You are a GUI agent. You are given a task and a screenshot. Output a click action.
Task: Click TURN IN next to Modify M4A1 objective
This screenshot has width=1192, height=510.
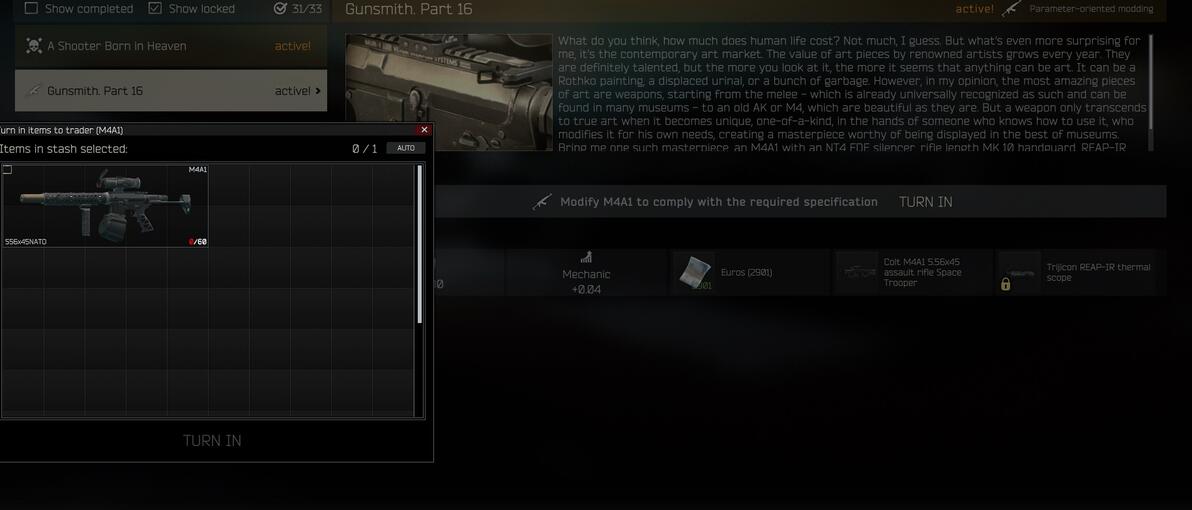(x=925, y=202)
